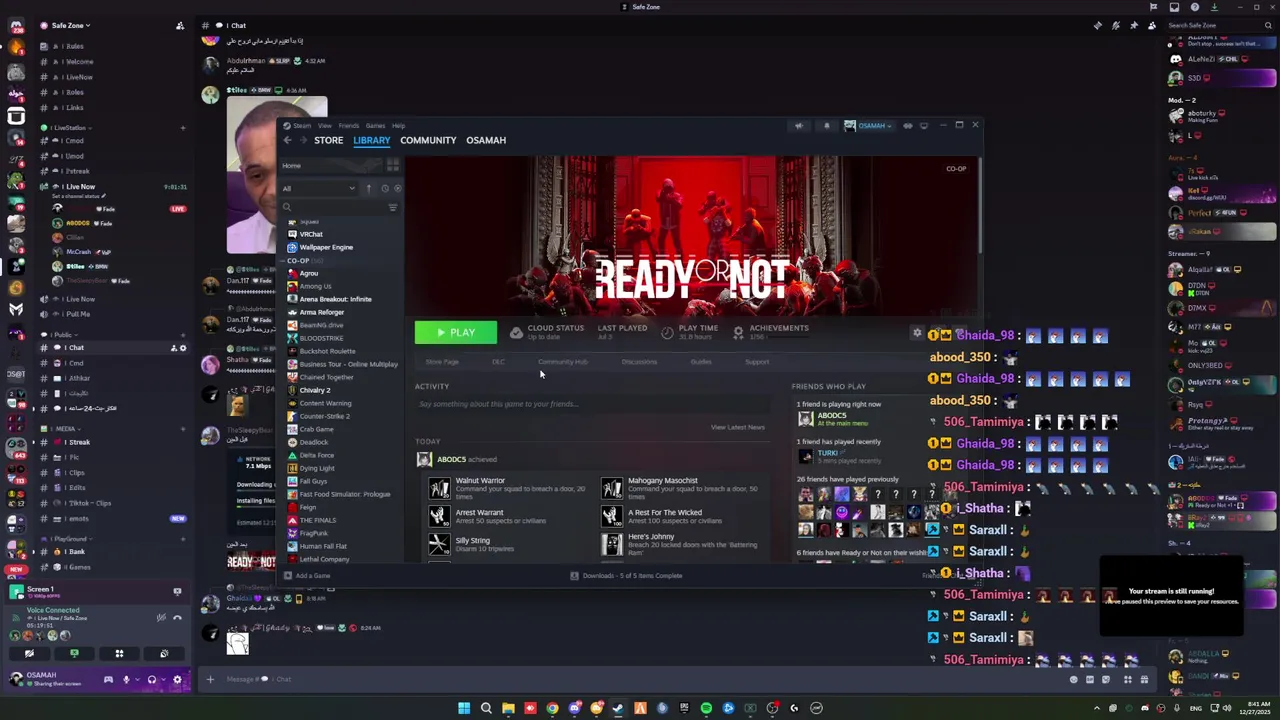1280x720 pixels.
Task: Select Arma Reforger in the game list
Action: click(322, 312)
